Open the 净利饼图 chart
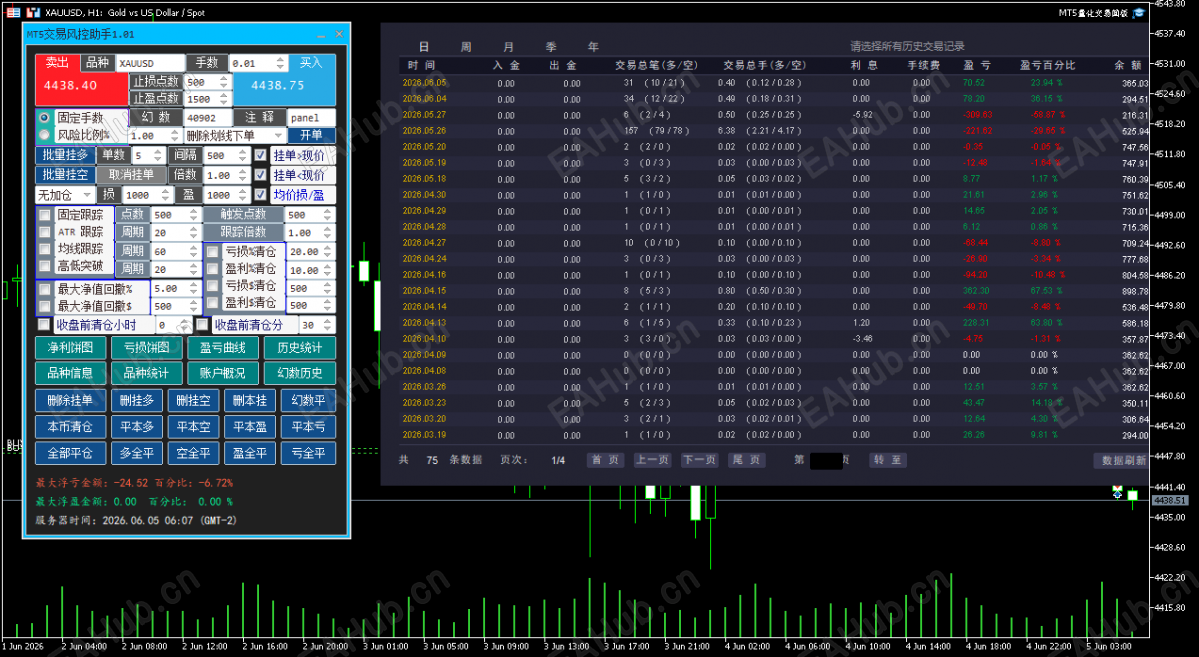The height and width of the screenshot is (657, 1199). click(70, 348)
